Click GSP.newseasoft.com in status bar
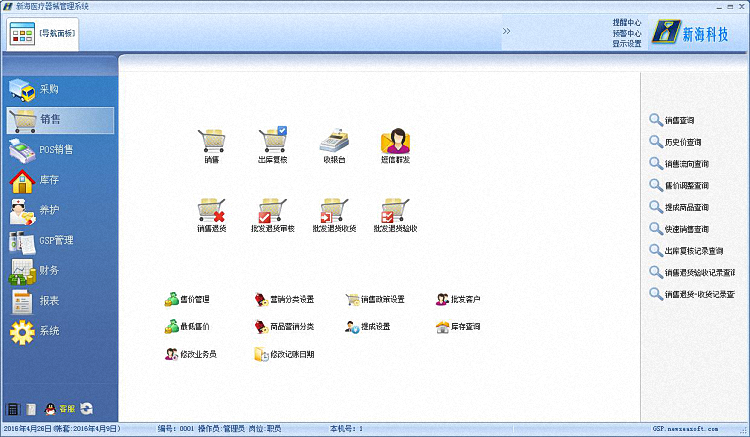The image size is (750, 437). tap(685, 429)
